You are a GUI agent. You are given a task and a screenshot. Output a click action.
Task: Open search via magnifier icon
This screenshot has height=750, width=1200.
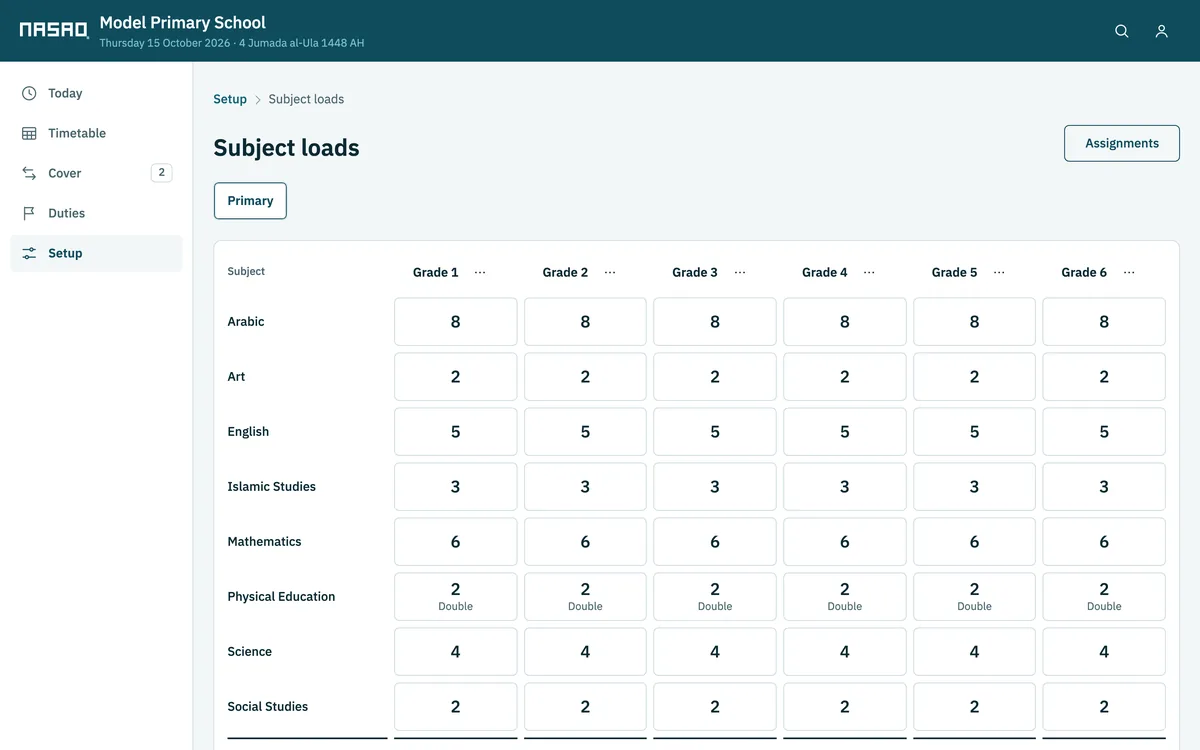[x=1122, y=31]
